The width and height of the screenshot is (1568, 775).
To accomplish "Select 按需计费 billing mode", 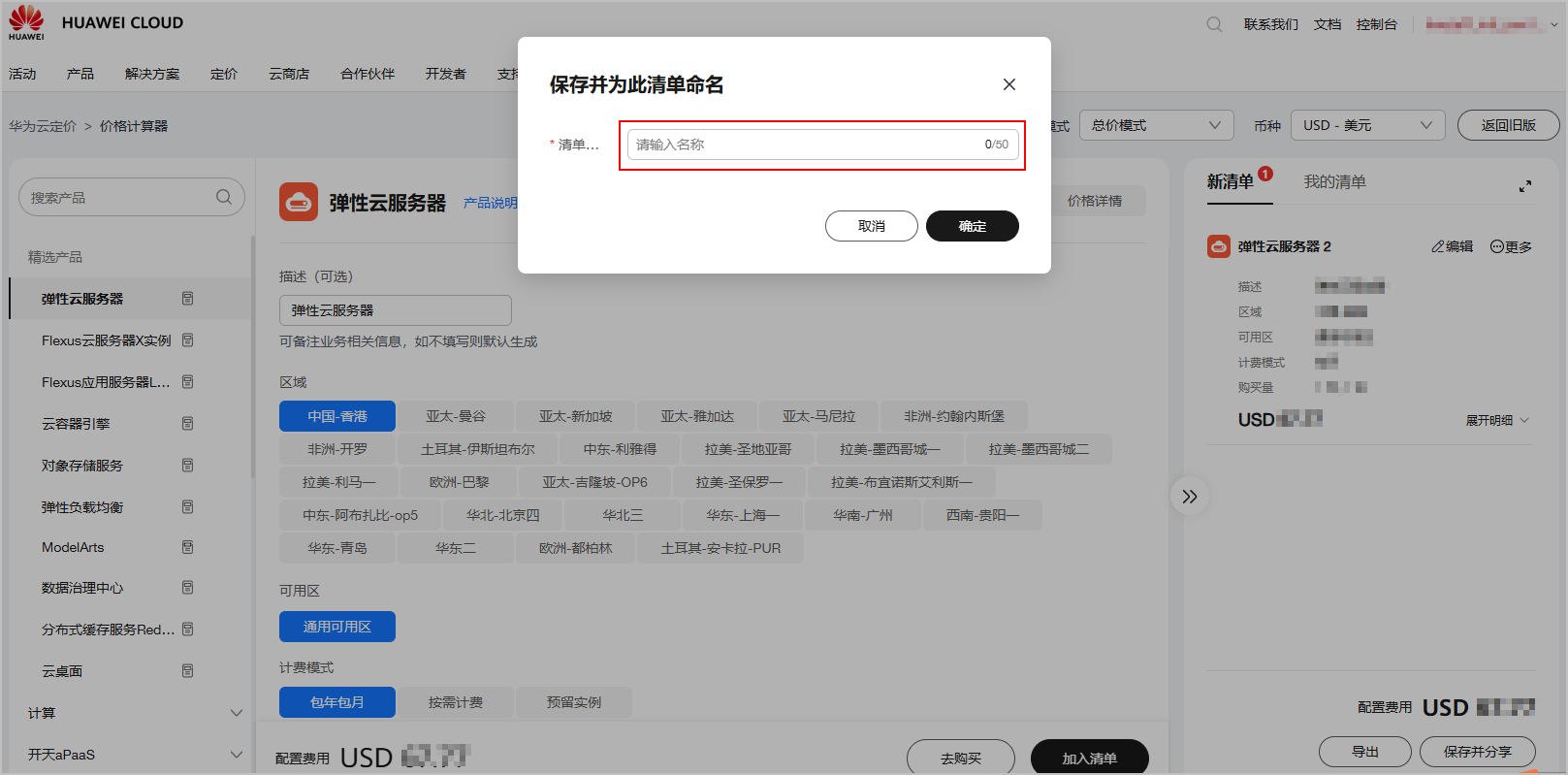I will [x=456, y=702].
